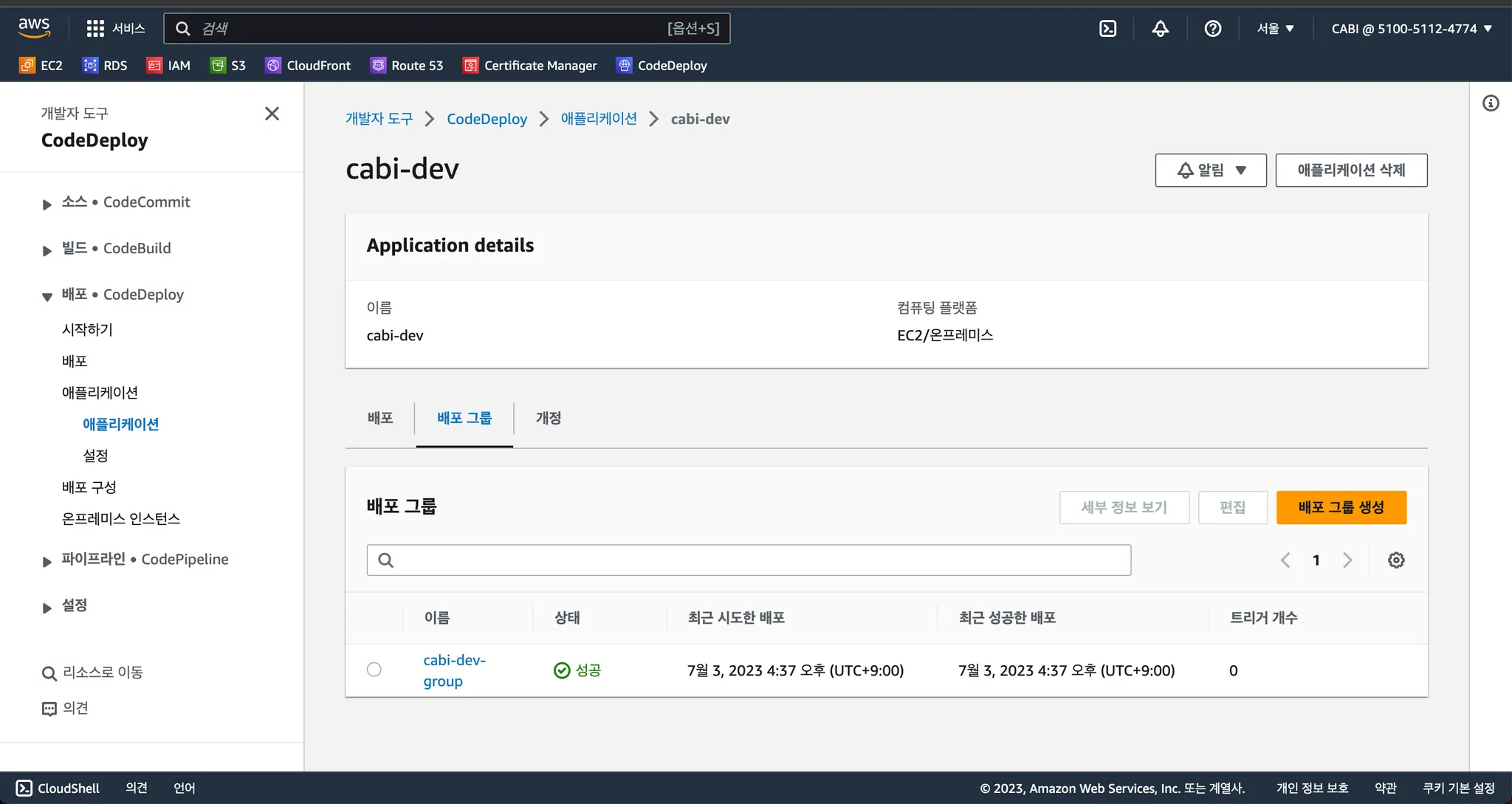Switch to the 배포 tab
The width and height of the screenshot is (1512, 804).
click(380, 418)
